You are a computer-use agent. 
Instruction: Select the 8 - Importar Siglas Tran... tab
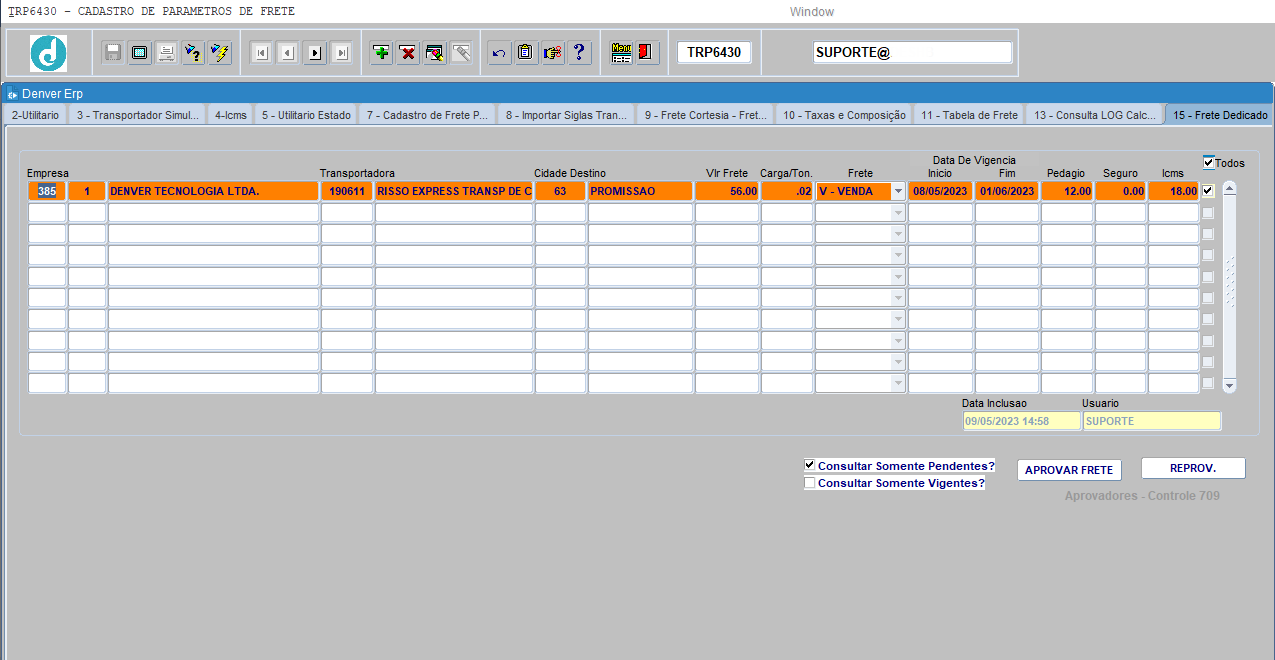567,115
